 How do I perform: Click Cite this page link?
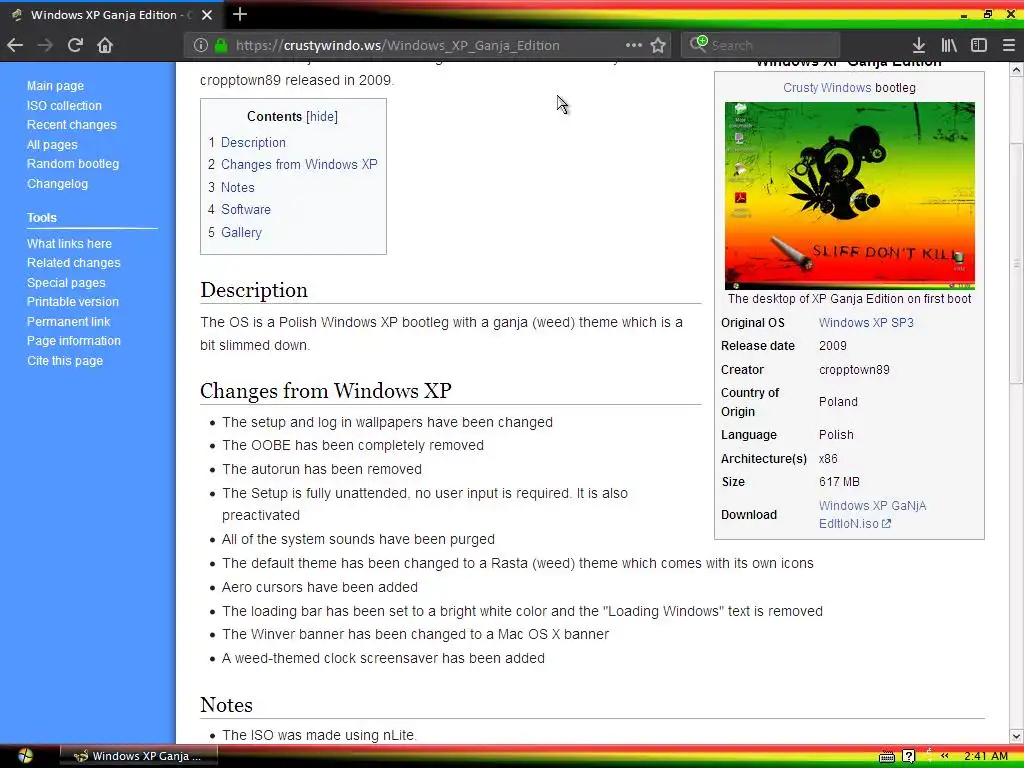click(x=65, y=360)
